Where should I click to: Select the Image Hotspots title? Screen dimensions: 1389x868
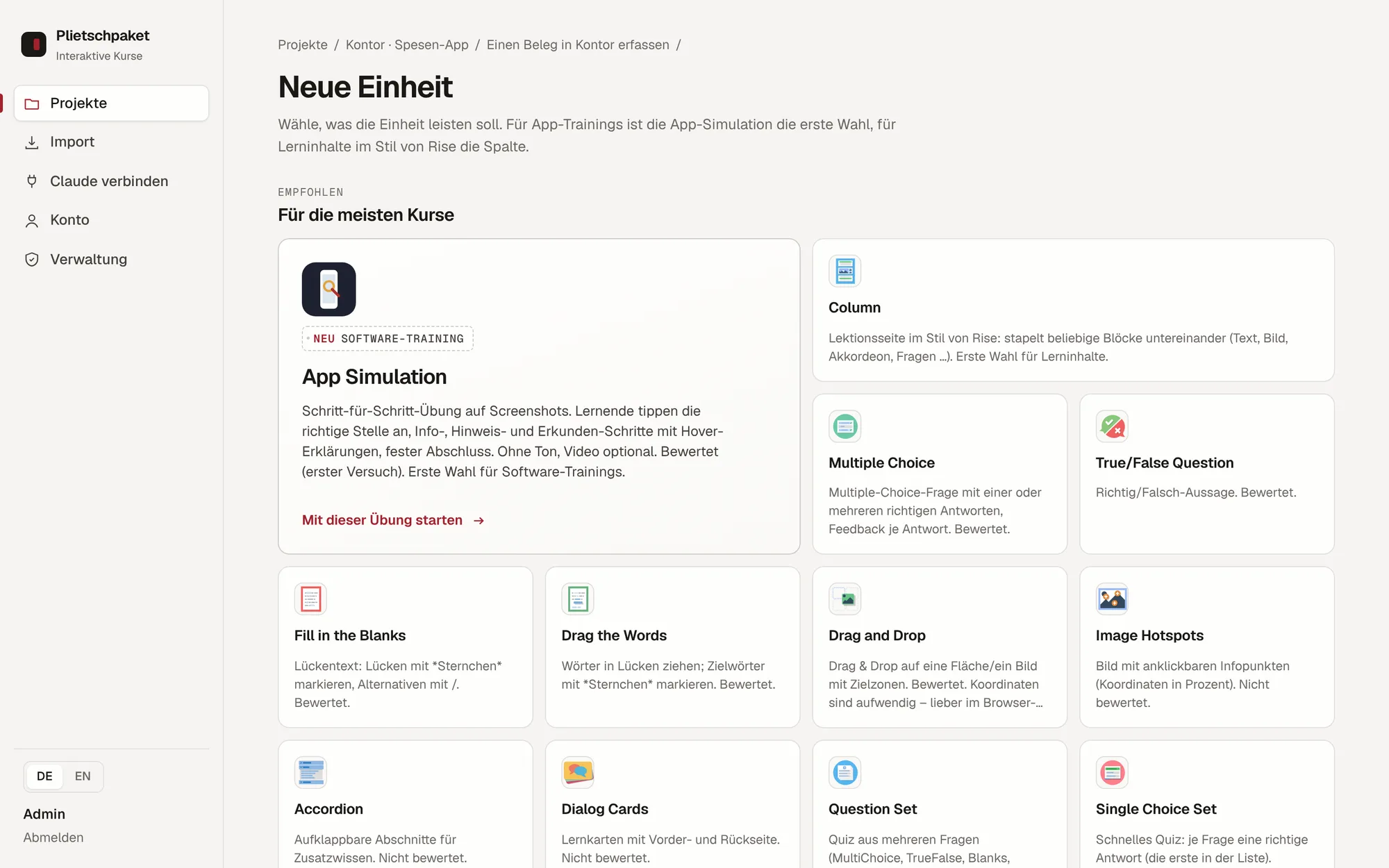point(1149,635)
